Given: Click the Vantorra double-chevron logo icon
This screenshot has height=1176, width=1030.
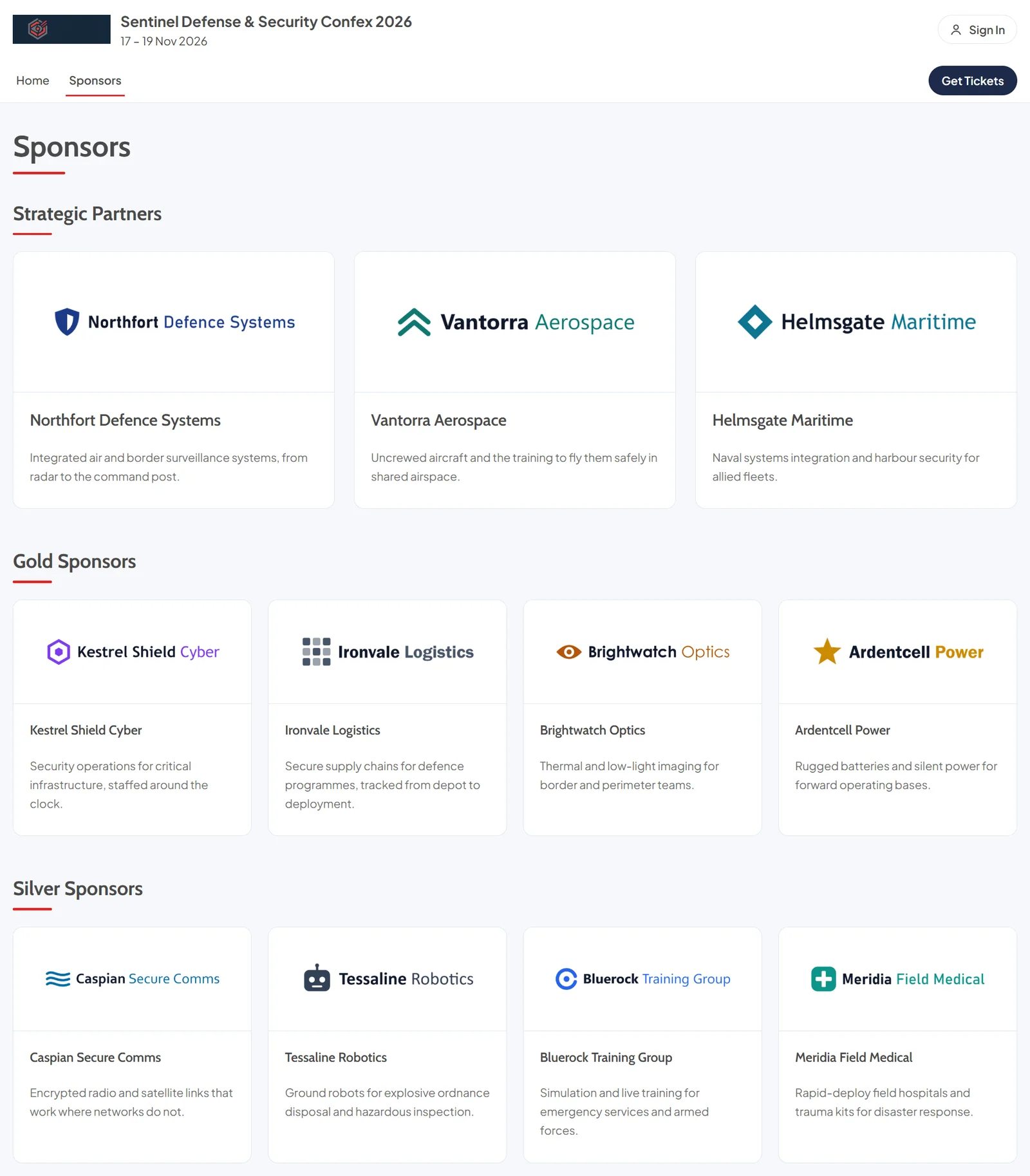Looking at the screenshot, I should tap(414, 322).
